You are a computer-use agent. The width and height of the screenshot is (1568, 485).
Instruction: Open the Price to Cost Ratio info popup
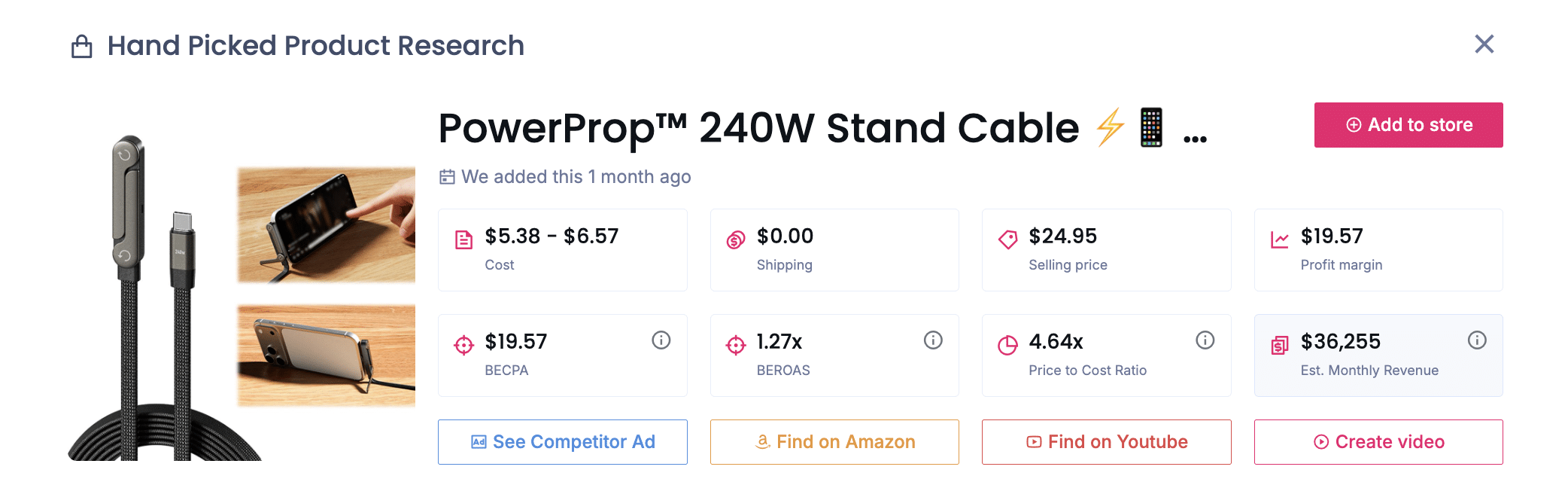[x=1205, y=340]
